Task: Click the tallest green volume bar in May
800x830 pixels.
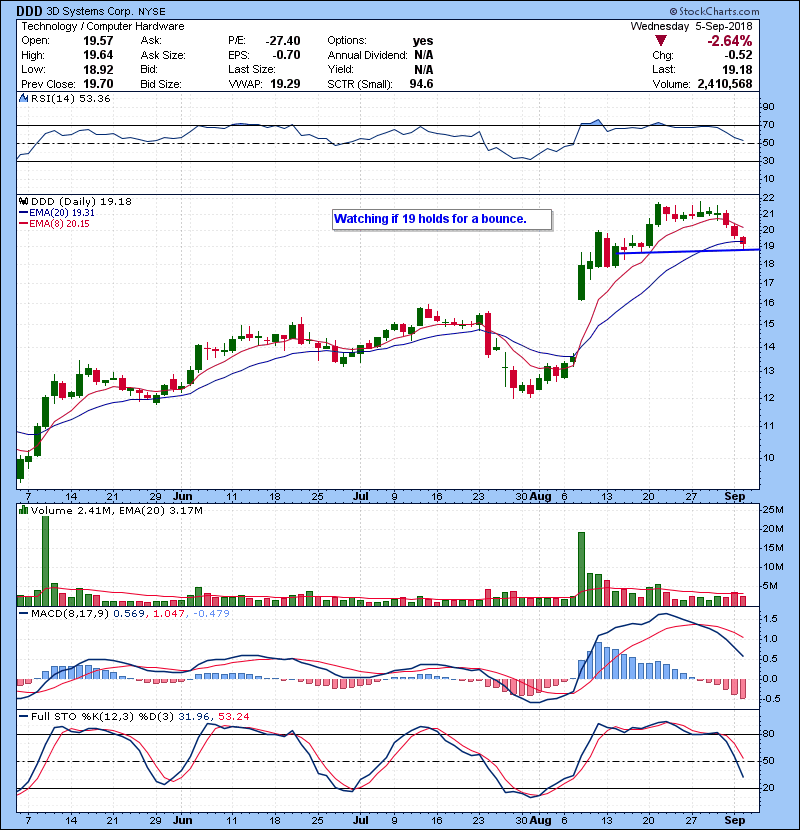Action: click(46, 561)
